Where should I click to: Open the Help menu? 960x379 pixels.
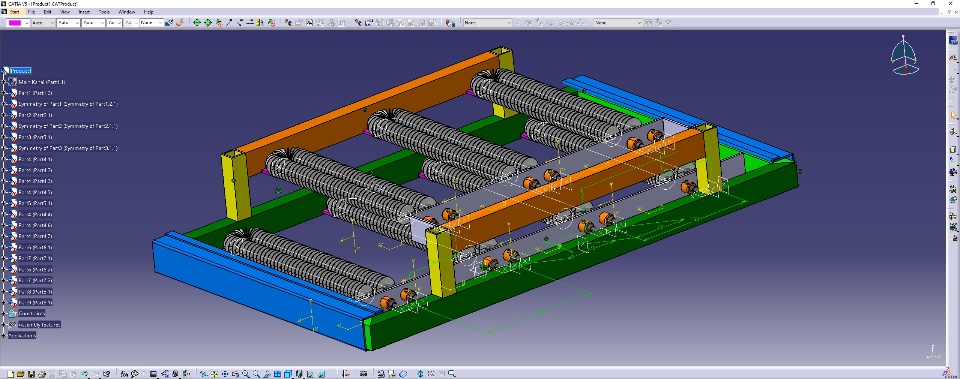[x=148, y=12]
